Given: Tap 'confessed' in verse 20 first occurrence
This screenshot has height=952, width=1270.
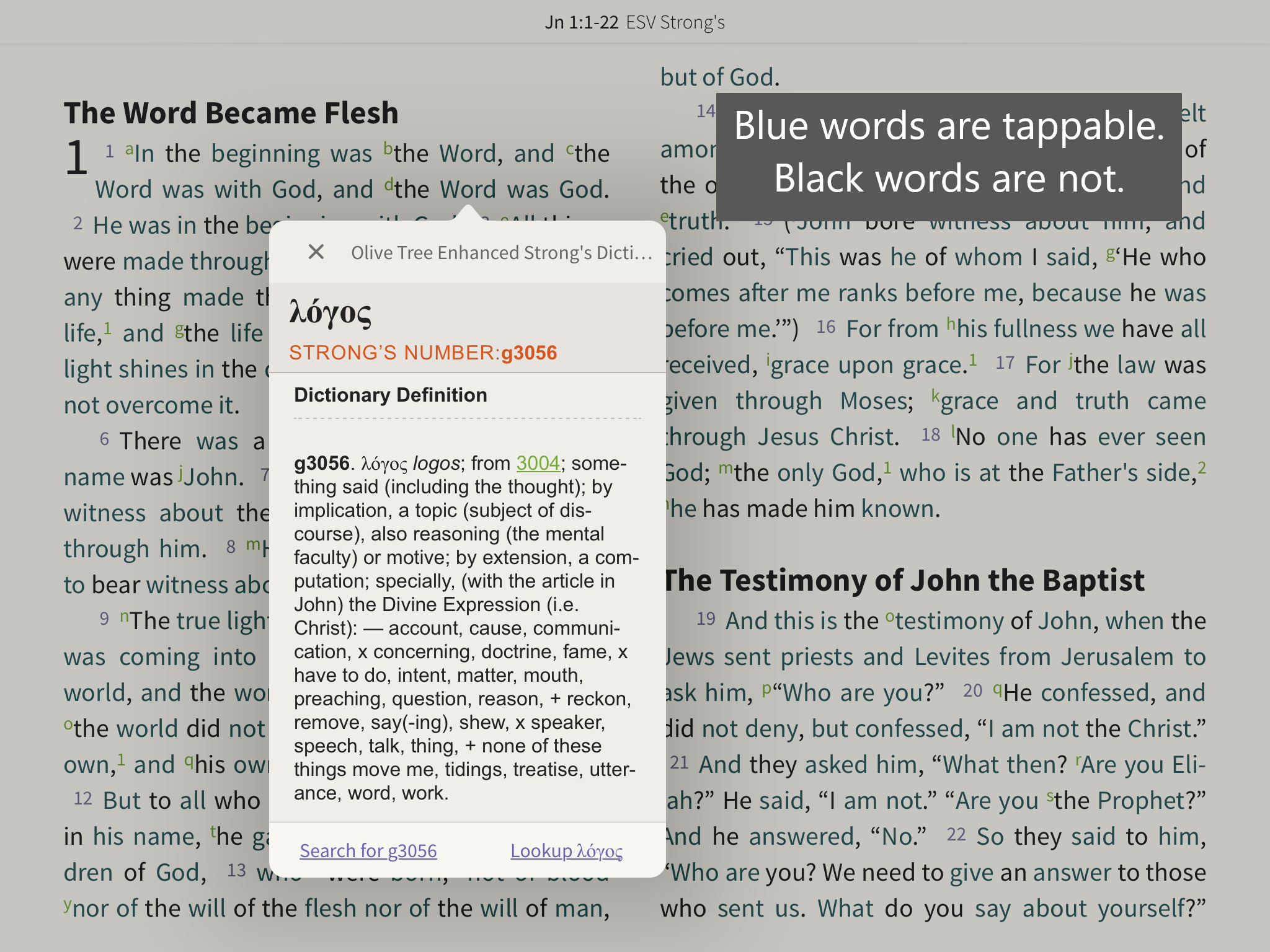Looking at the screenshot, I should (x=1095, y=693).
